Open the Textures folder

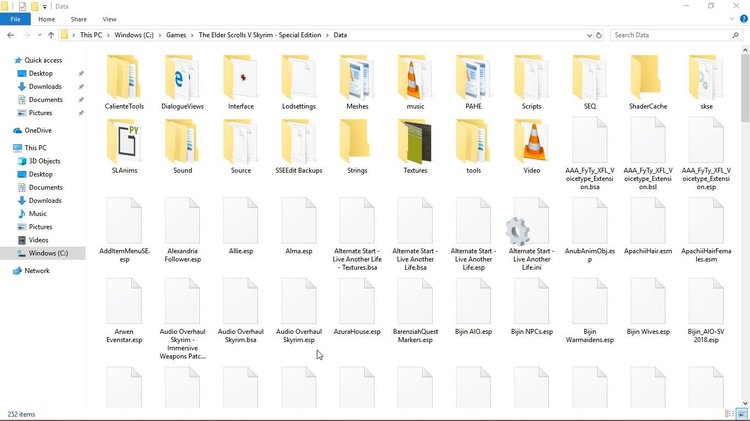pyautogui.click(x=415, y=146)
